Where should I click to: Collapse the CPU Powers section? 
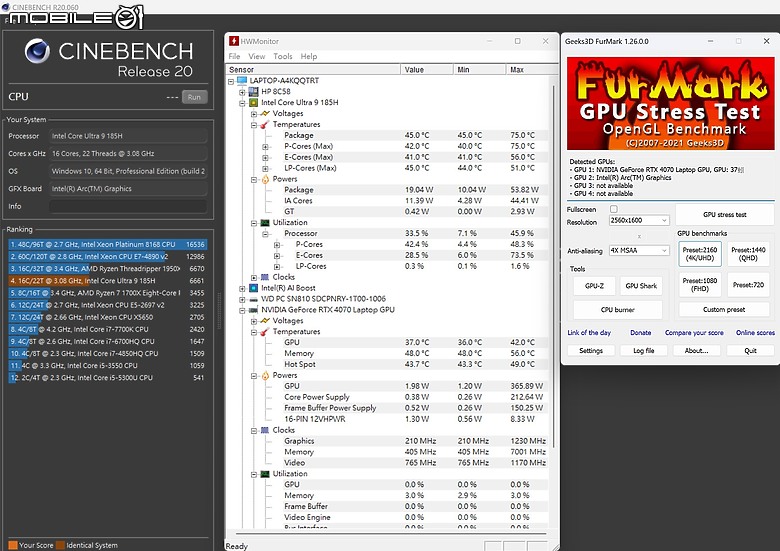[254, 180]
